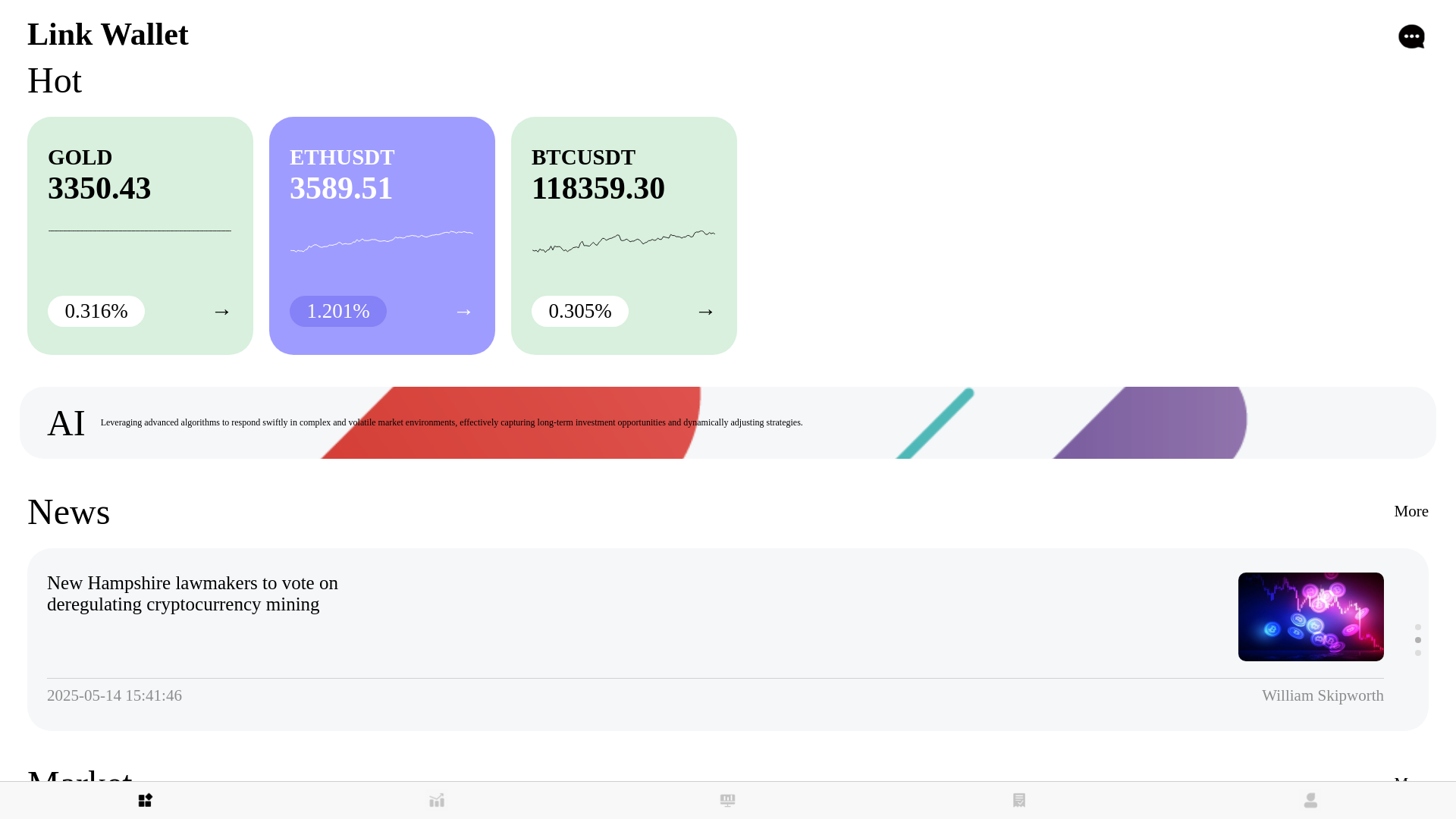Viewport: 1456px width, 819px height.
Task: Open the market chart icon in bottom bar
Action: [x=437, y=800]
